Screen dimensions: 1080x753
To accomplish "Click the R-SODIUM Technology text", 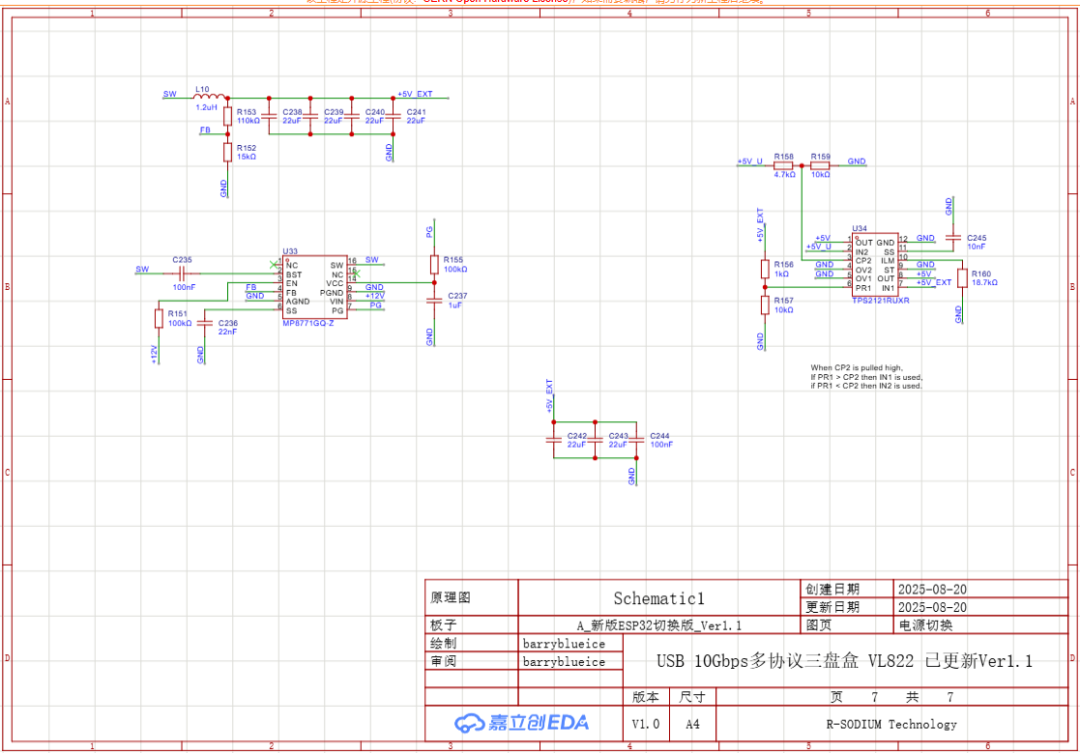I will point(891,724).
